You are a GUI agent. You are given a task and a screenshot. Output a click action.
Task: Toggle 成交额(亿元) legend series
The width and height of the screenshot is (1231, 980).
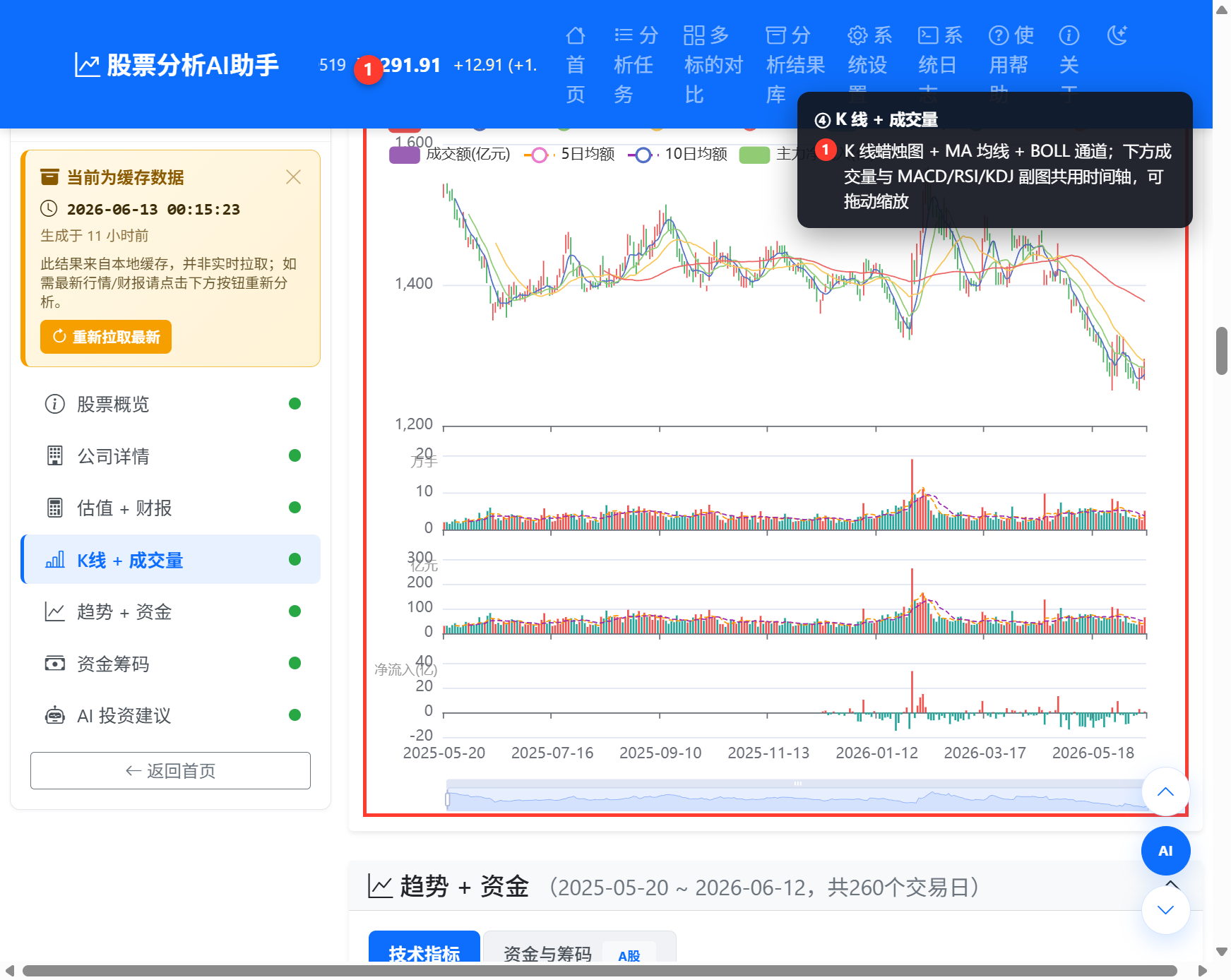coord(450,154)
